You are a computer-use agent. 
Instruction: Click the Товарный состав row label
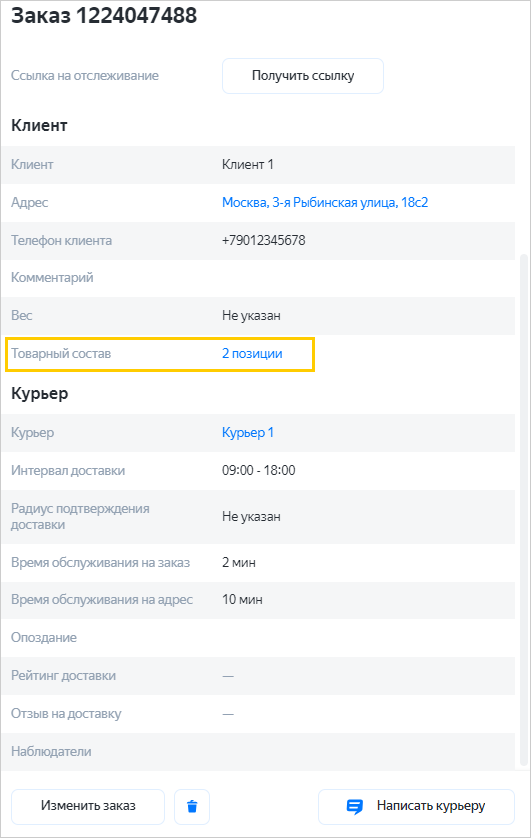(x=61, y=354)
